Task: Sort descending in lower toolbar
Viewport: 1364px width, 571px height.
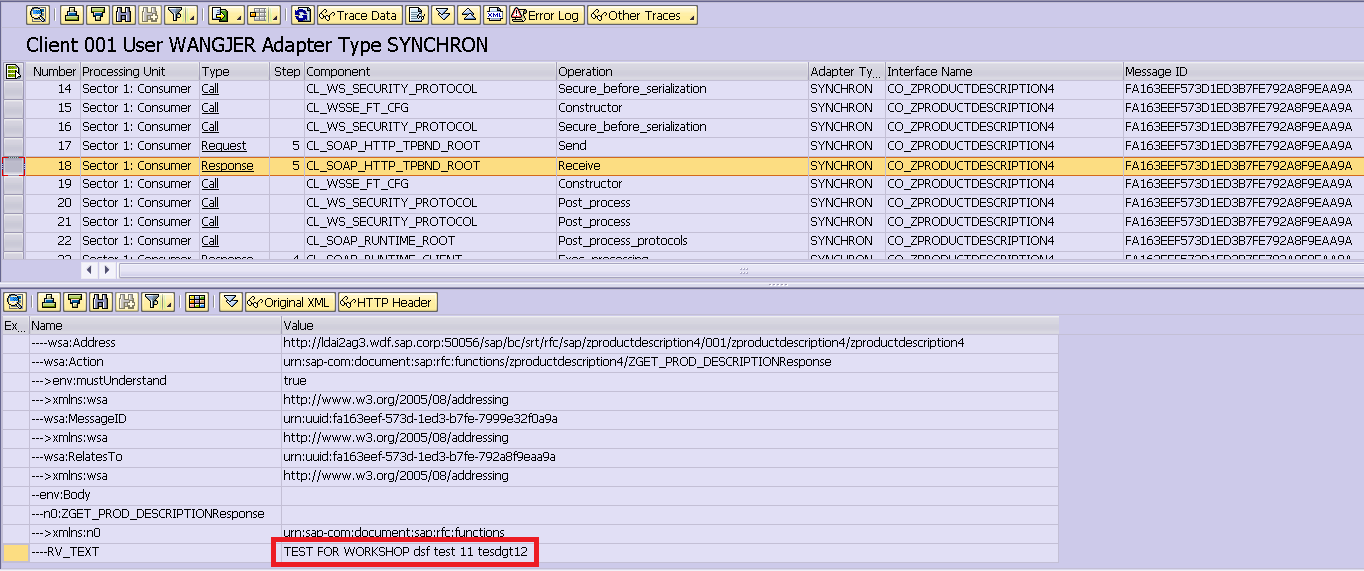Action: [x=75, y=302]
